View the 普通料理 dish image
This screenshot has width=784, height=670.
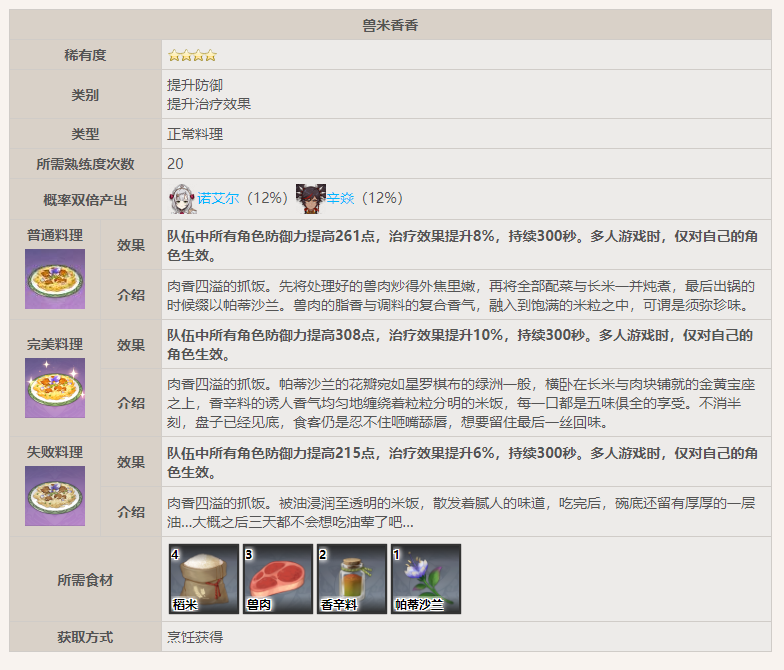click(x=55, y=279)
